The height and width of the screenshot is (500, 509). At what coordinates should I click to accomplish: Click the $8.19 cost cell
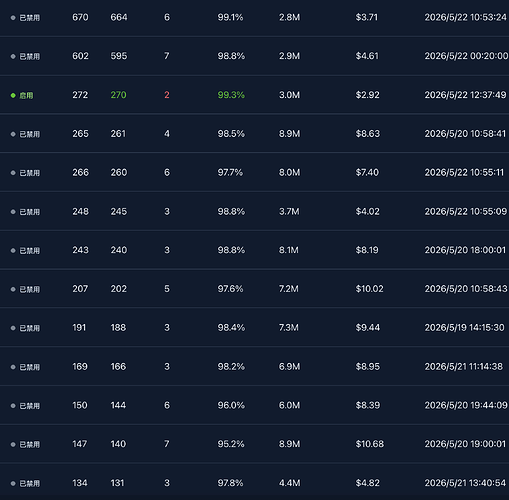(x=367, y=250)
